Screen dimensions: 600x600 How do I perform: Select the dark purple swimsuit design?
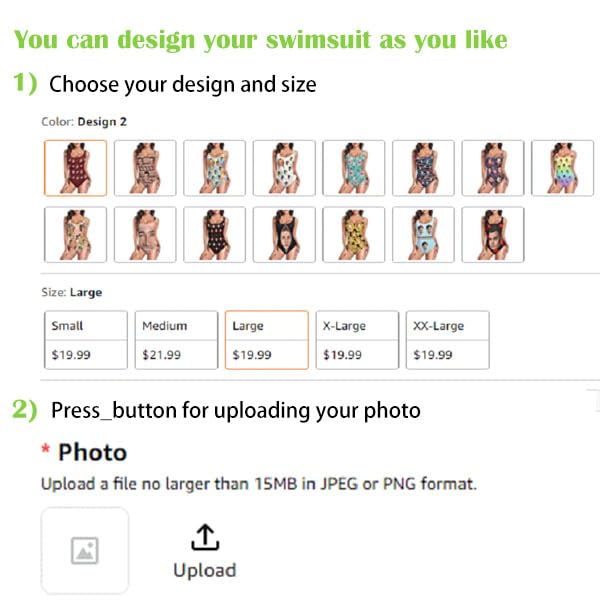pyautogui.click(x=492, y=168)
